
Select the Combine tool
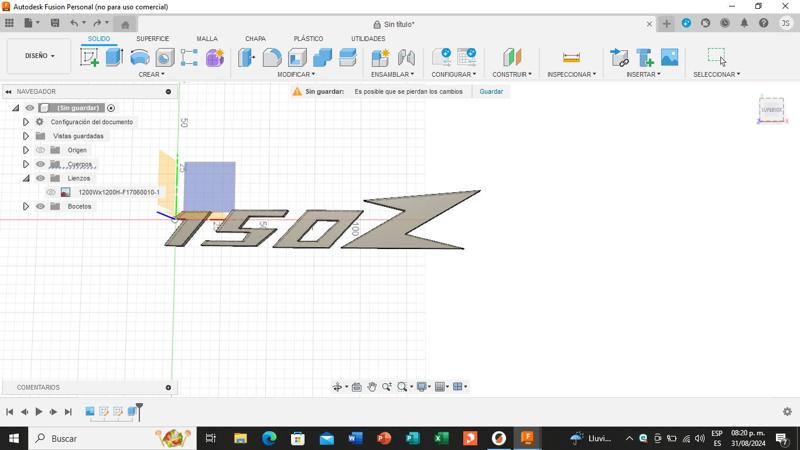tap(322, 57)
